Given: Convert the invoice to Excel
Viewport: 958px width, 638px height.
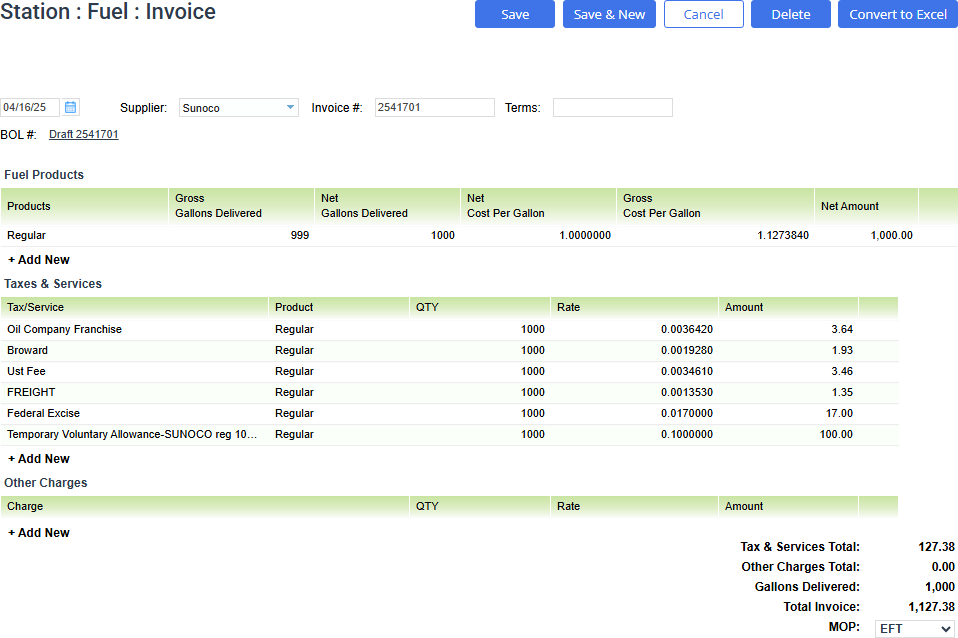Looking at the screenshot, I should (x=897, y=14).
